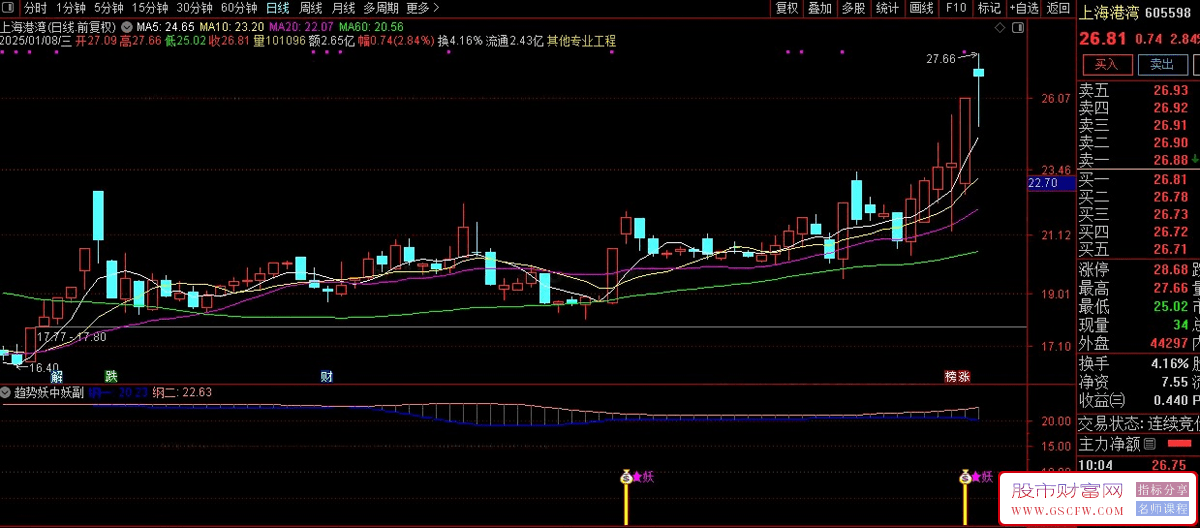This screenshot has height=528, width=1200.
Task: Click the small icon beside 主力净额
Action: pos(1150,443)
